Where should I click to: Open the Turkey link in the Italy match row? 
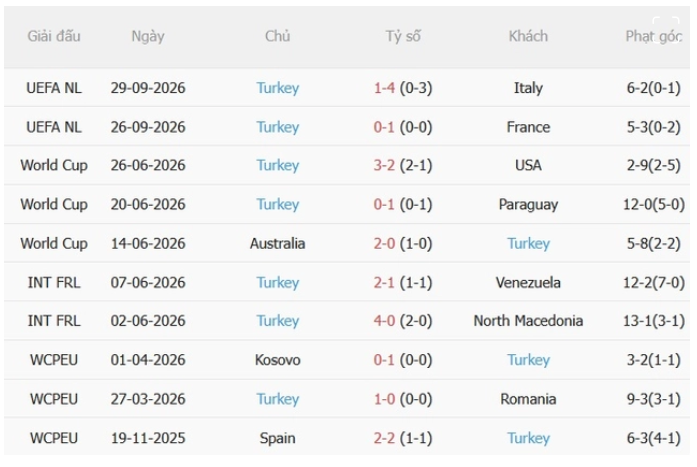pyautogui.click(x=277, y=88)
